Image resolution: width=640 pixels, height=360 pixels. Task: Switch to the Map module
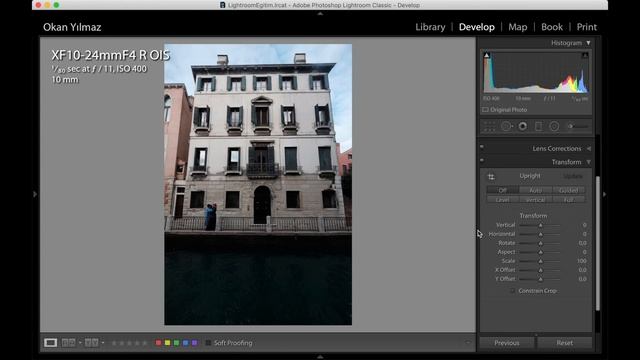tap(518, 27)
